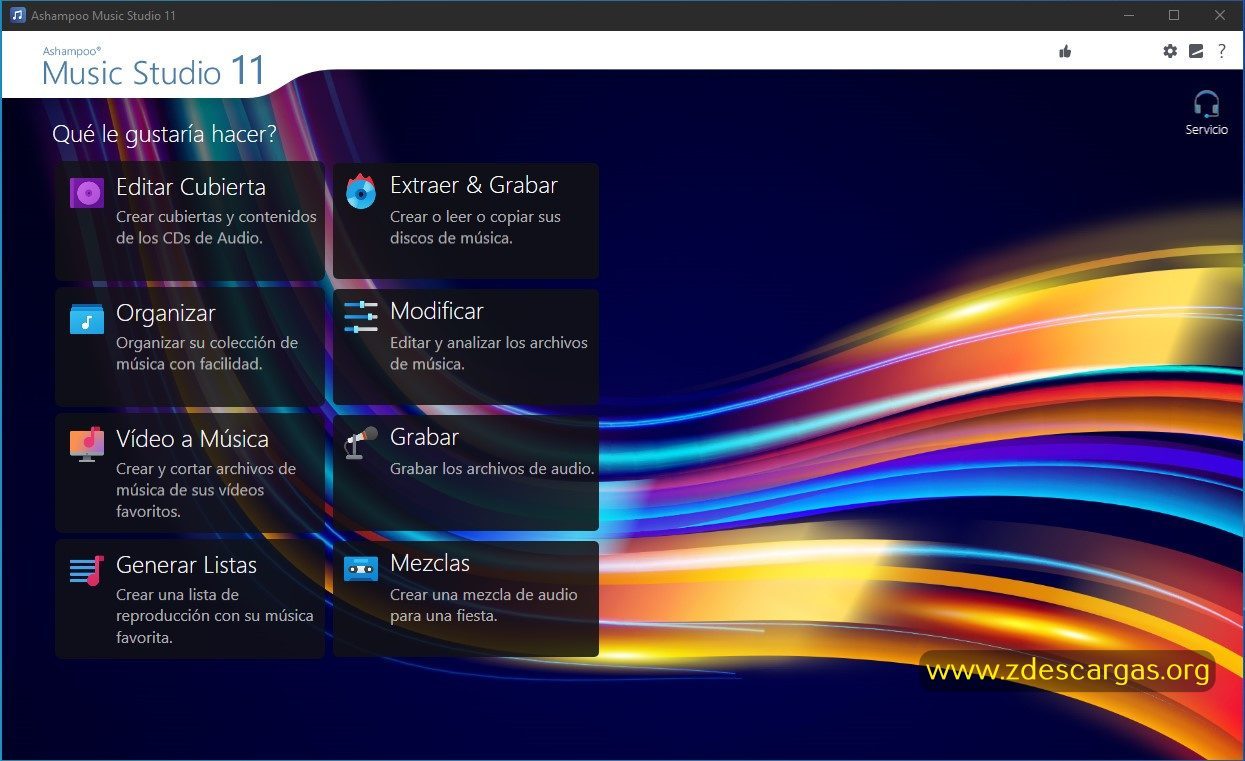
Task: Launch the Generar Listas heading
Action: coord(187,565)
